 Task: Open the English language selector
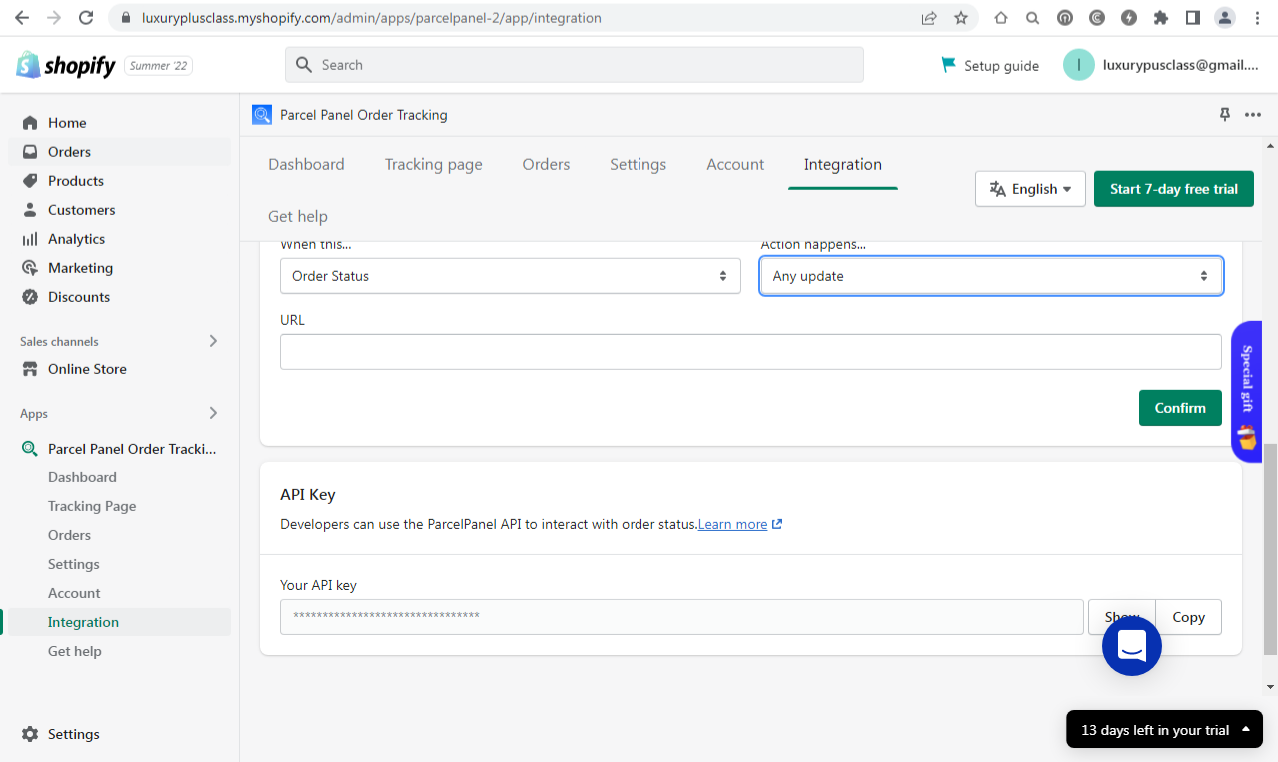tap(1030, 188)
